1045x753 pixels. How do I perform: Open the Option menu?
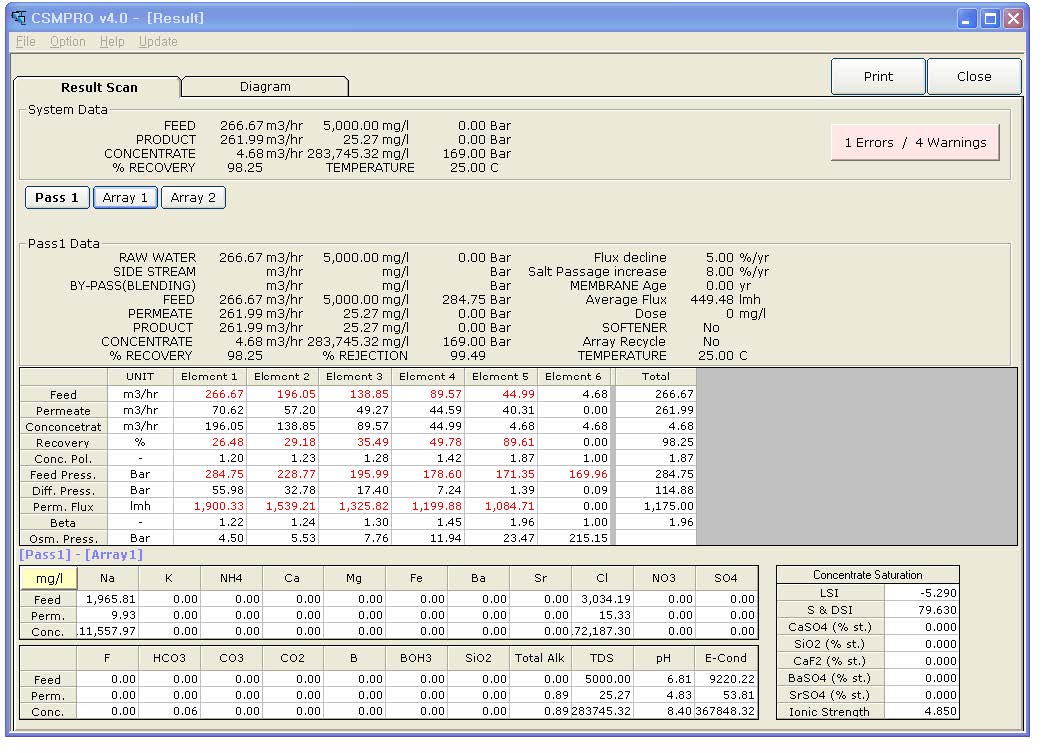point(66,42)
